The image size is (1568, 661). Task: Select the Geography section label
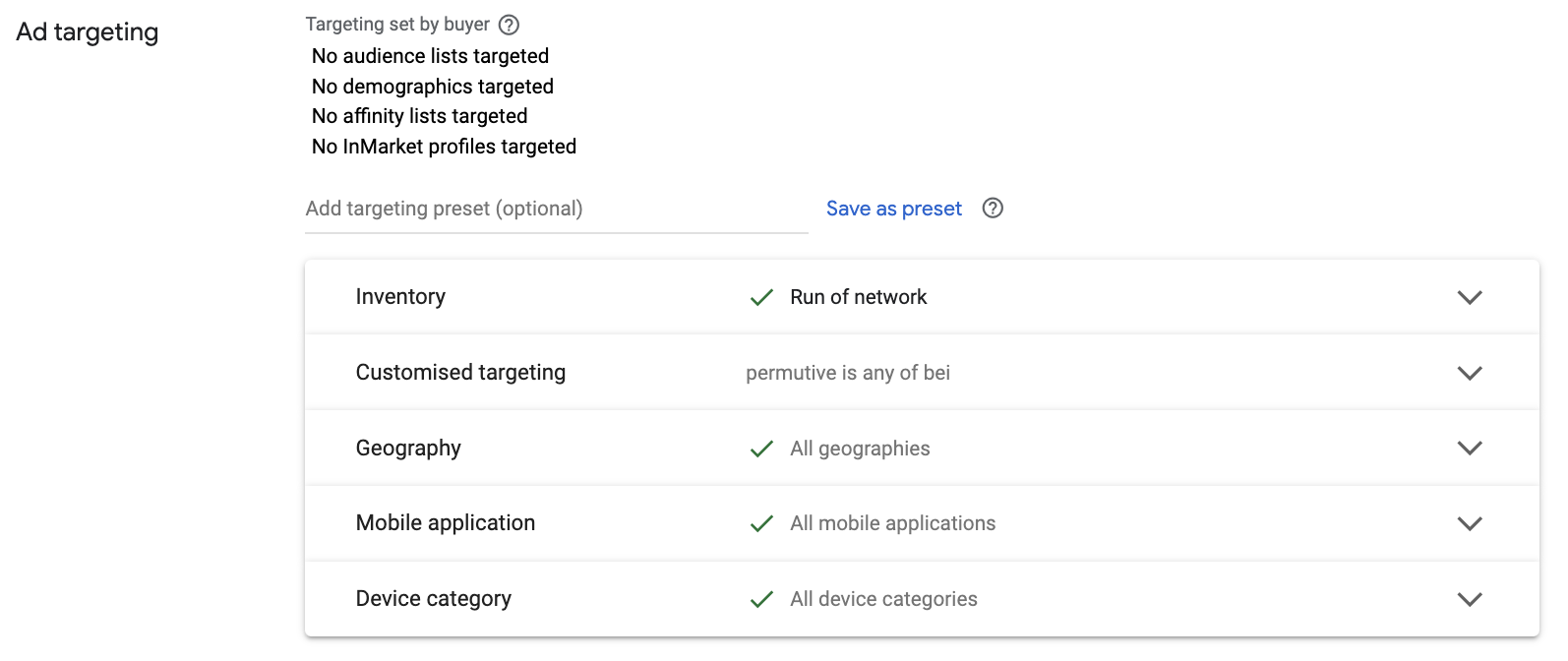click(408, 448)
